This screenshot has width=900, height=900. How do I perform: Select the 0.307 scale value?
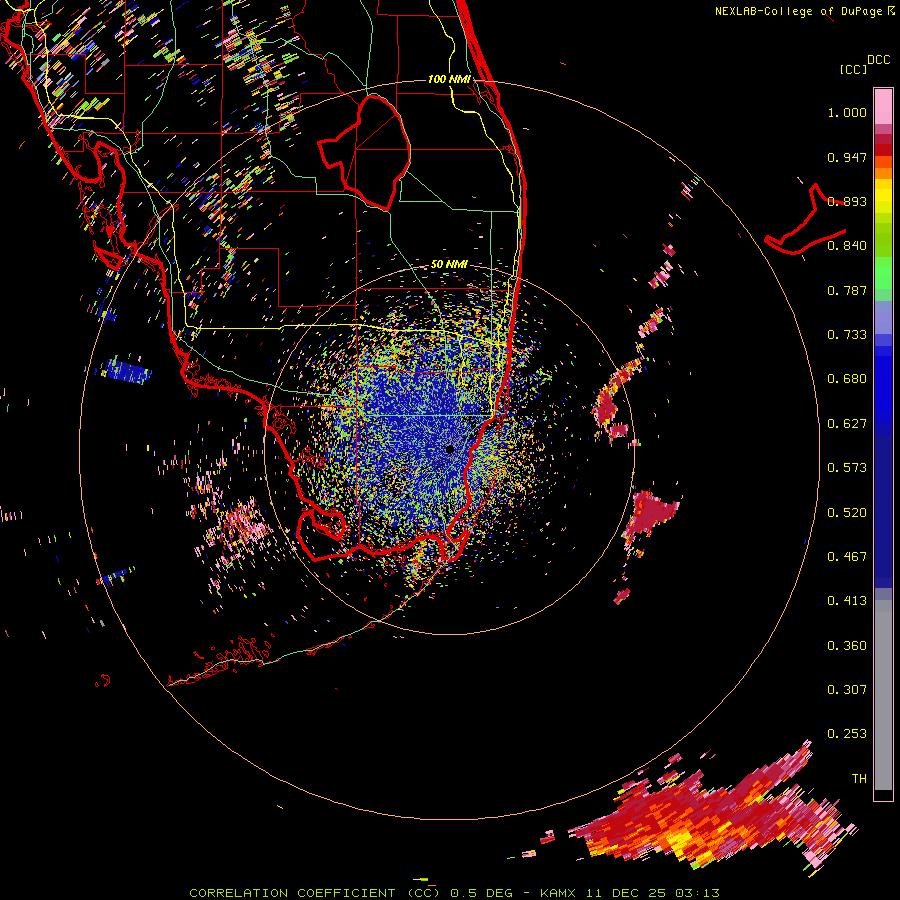tap(847, 690)
